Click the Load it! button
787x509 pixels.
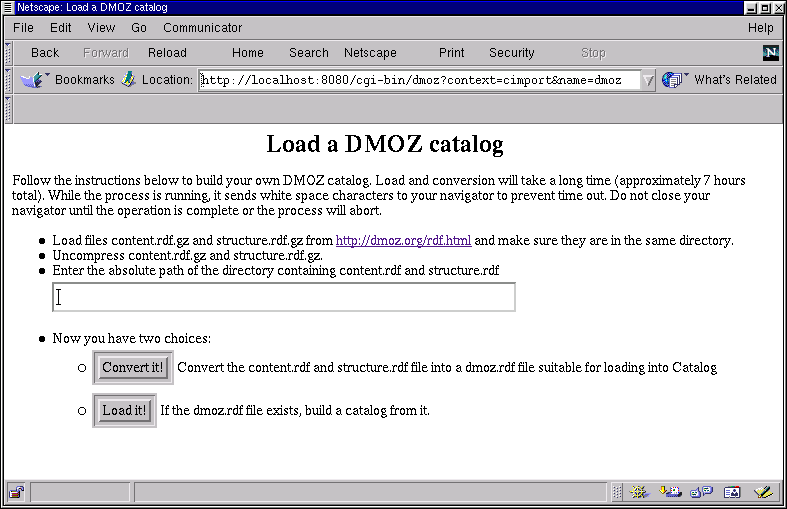pyautogui.click(x=124, y=411)
